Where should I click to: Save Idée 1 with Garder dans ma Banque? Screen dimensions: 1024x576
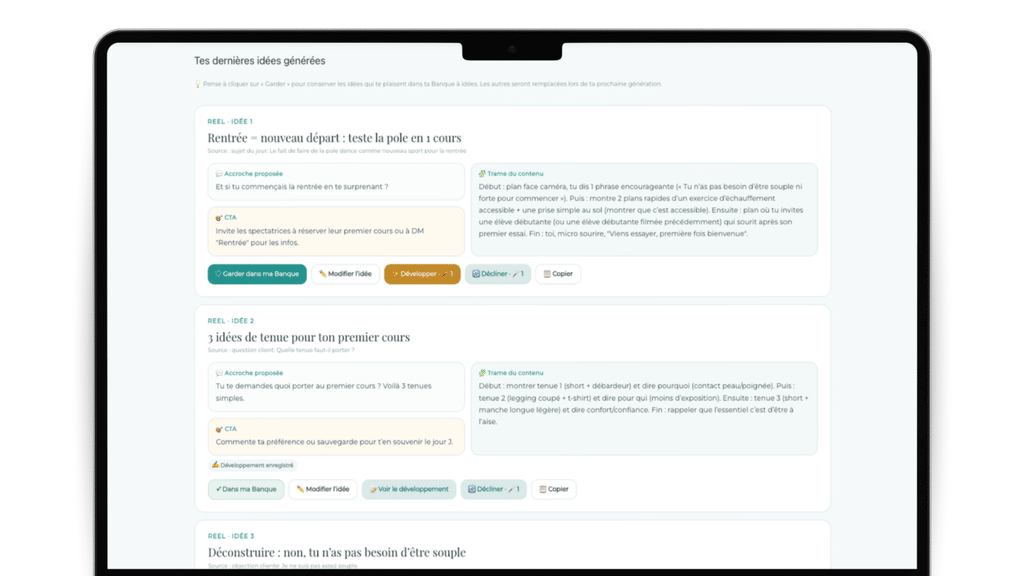(x=257, y=274)
